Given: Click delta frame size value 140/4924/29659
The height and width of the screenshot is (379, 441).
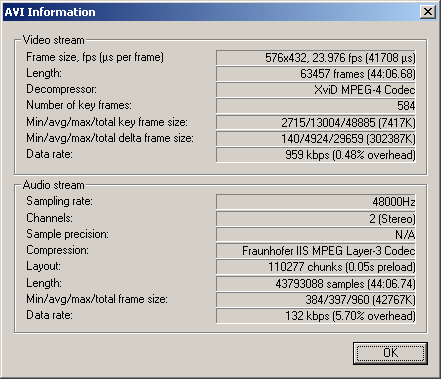Looking at the screenshot, I should click(x=316, y=138).
